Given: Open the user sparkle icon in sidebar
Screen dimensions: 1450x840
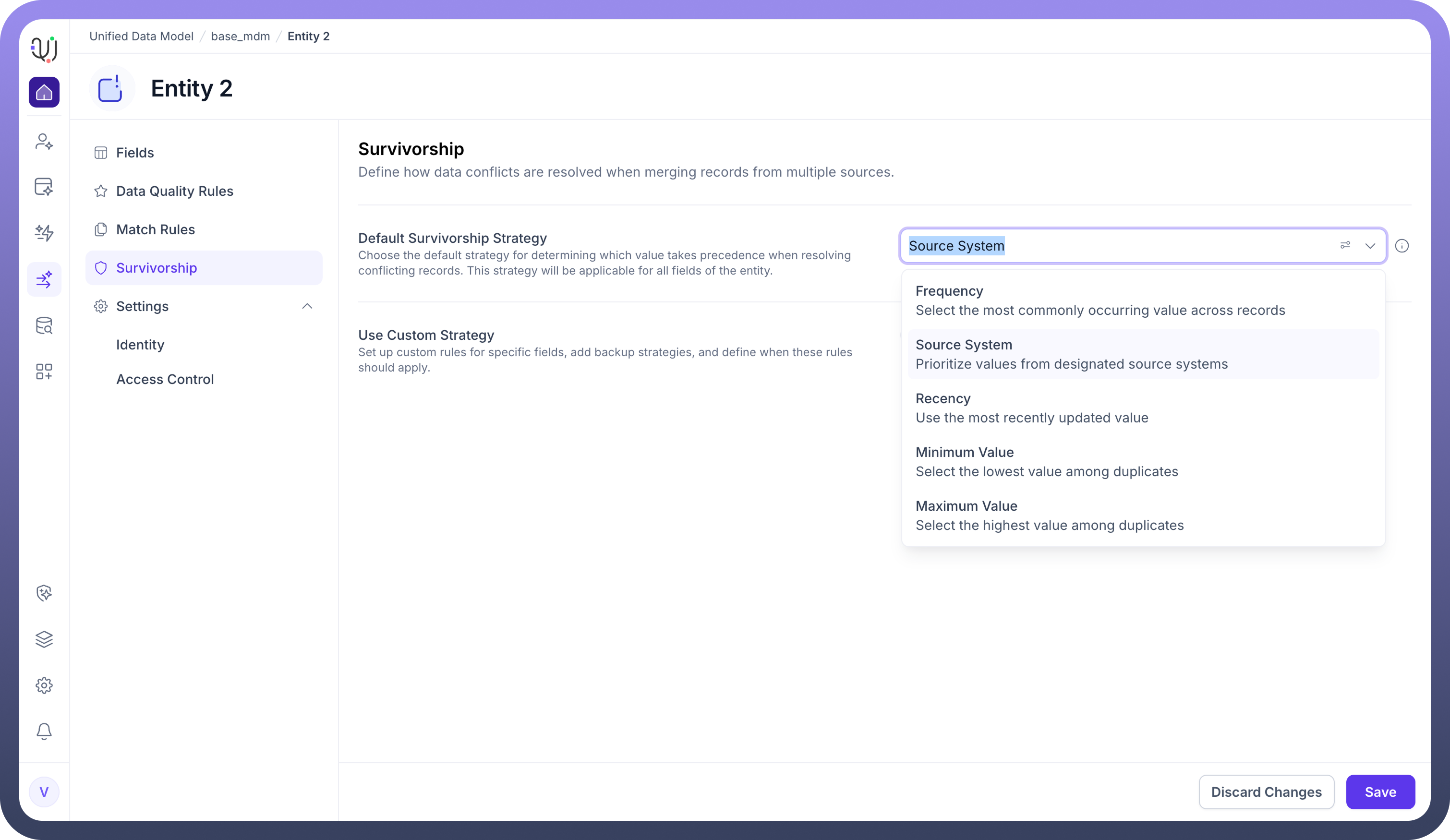Looking at the screenshot, I should (44, 142).
